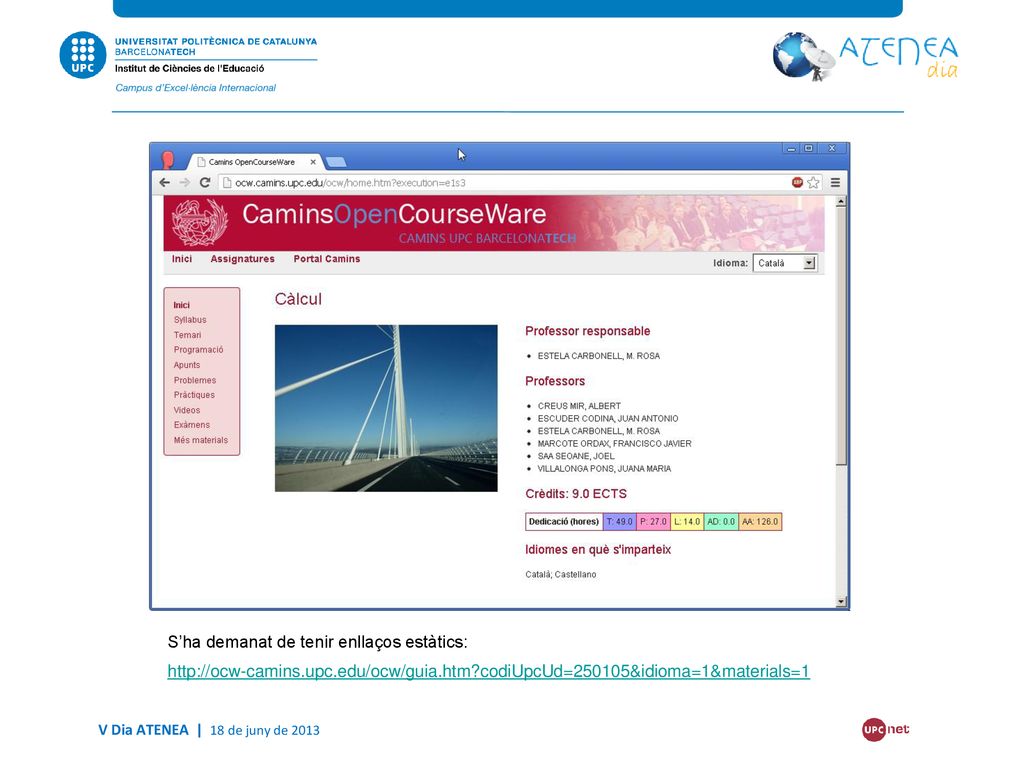The width and height of the screenshot is (1024, 768).
Task: Click the Crèdits: 9.0 ECTS heading
Action: pyautogui.click(x=576, y=494)
